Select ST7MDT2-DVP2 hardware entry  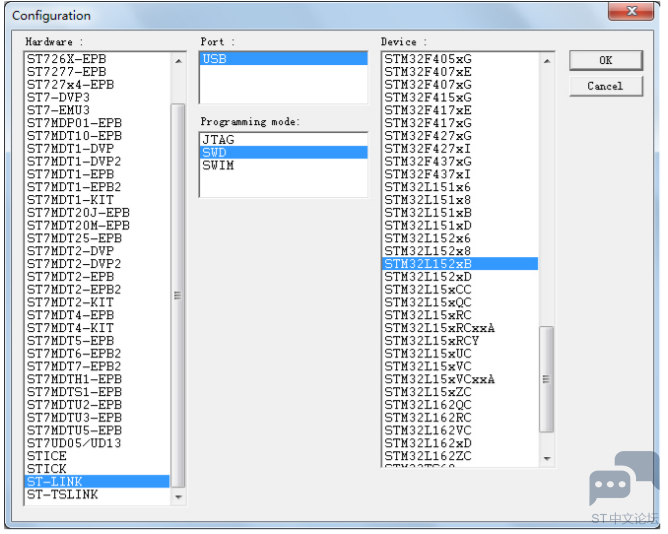(97, 264)
